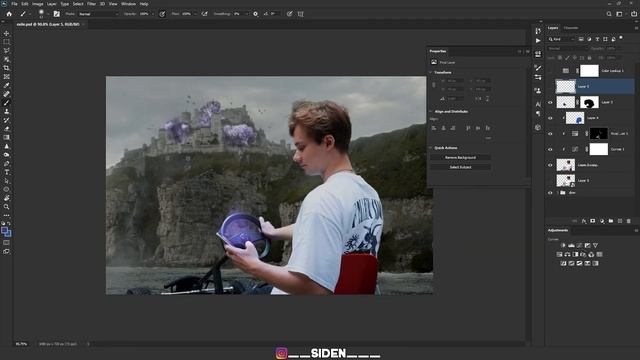Open the File menu
The image size is (640, 360).
[x=14, y=4]
